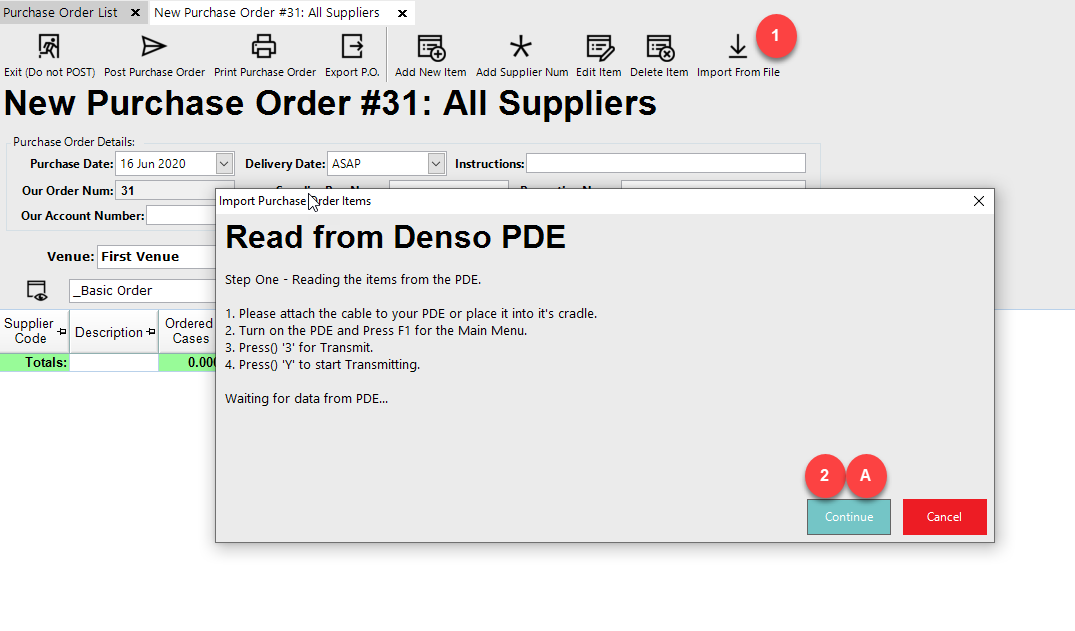This screenshot has width=1075, height=631.
Task: Pin the Supplier Code column
Action: (x=62, y=332)
